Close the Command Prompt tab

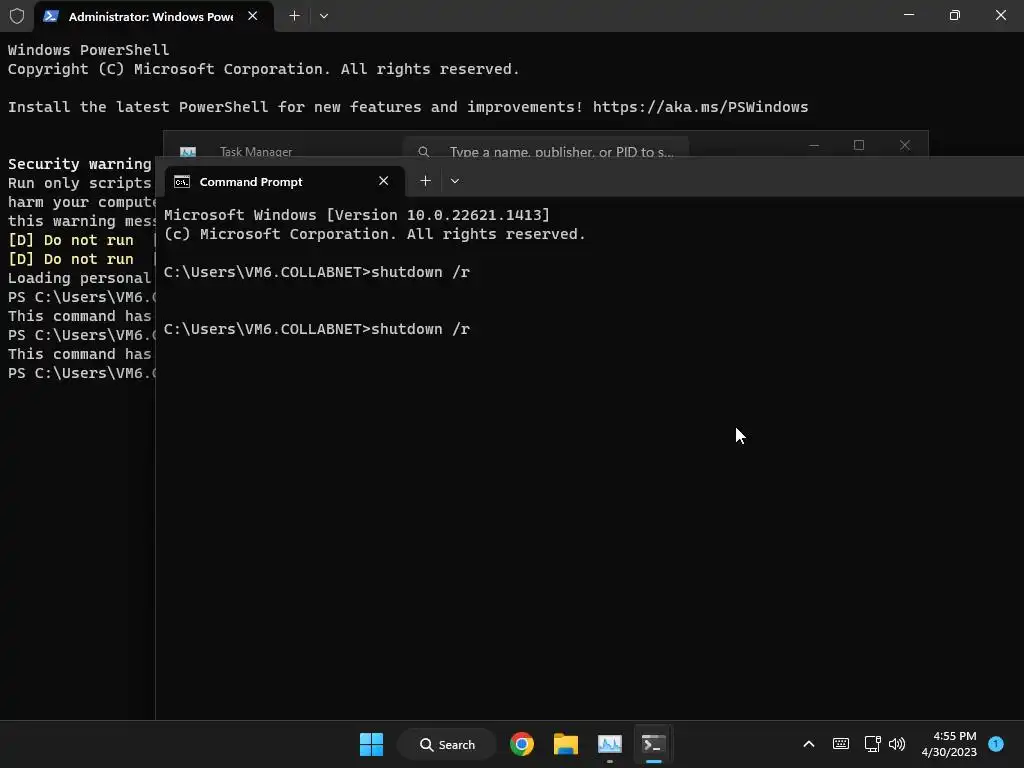point(384,181)
